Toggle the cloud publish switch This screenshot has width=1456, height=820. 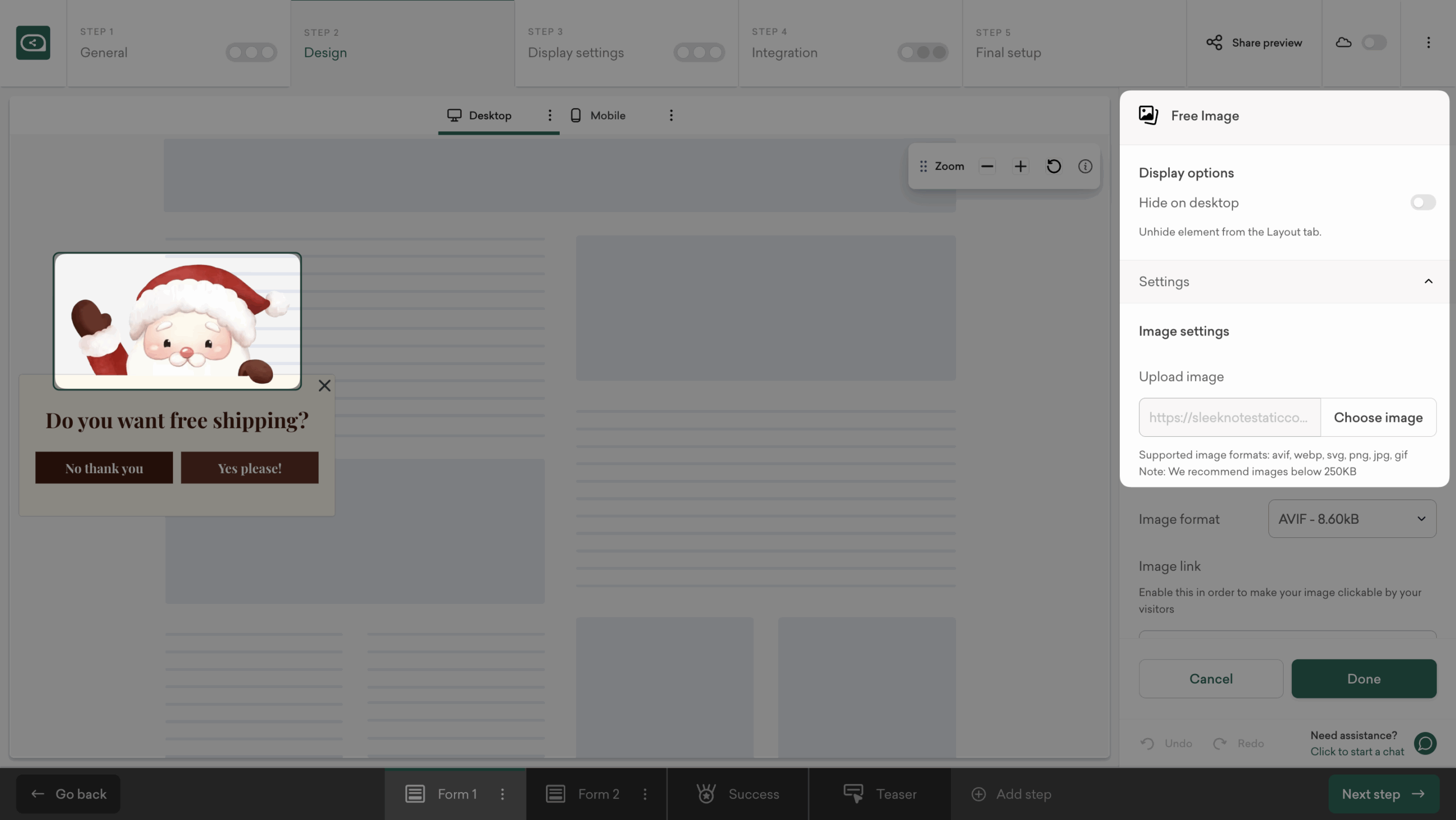pyautogui.click(x=1374, y=43)
